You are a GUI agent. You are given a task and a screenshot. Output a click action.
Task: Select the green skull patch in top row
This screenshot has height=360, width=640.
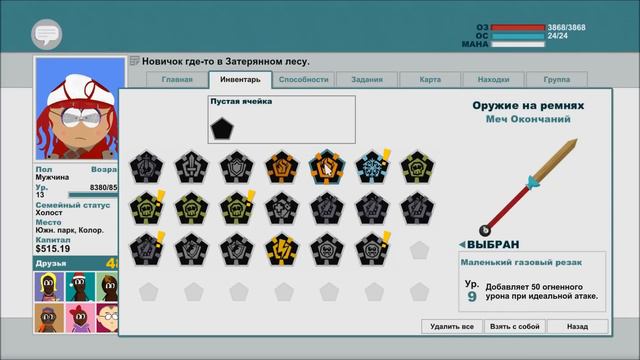point(417,167)
